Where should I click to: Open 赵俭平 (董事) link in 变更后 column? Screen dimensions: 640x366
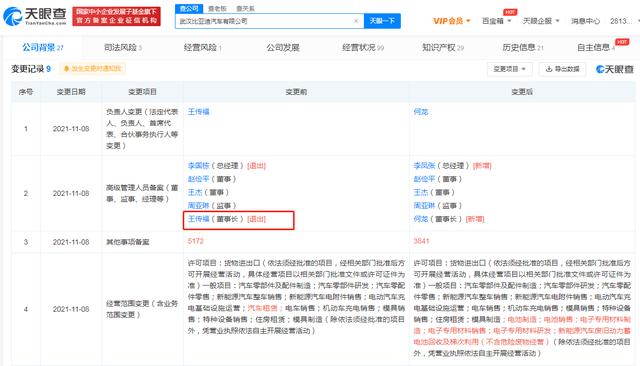[x=424, y=179]
